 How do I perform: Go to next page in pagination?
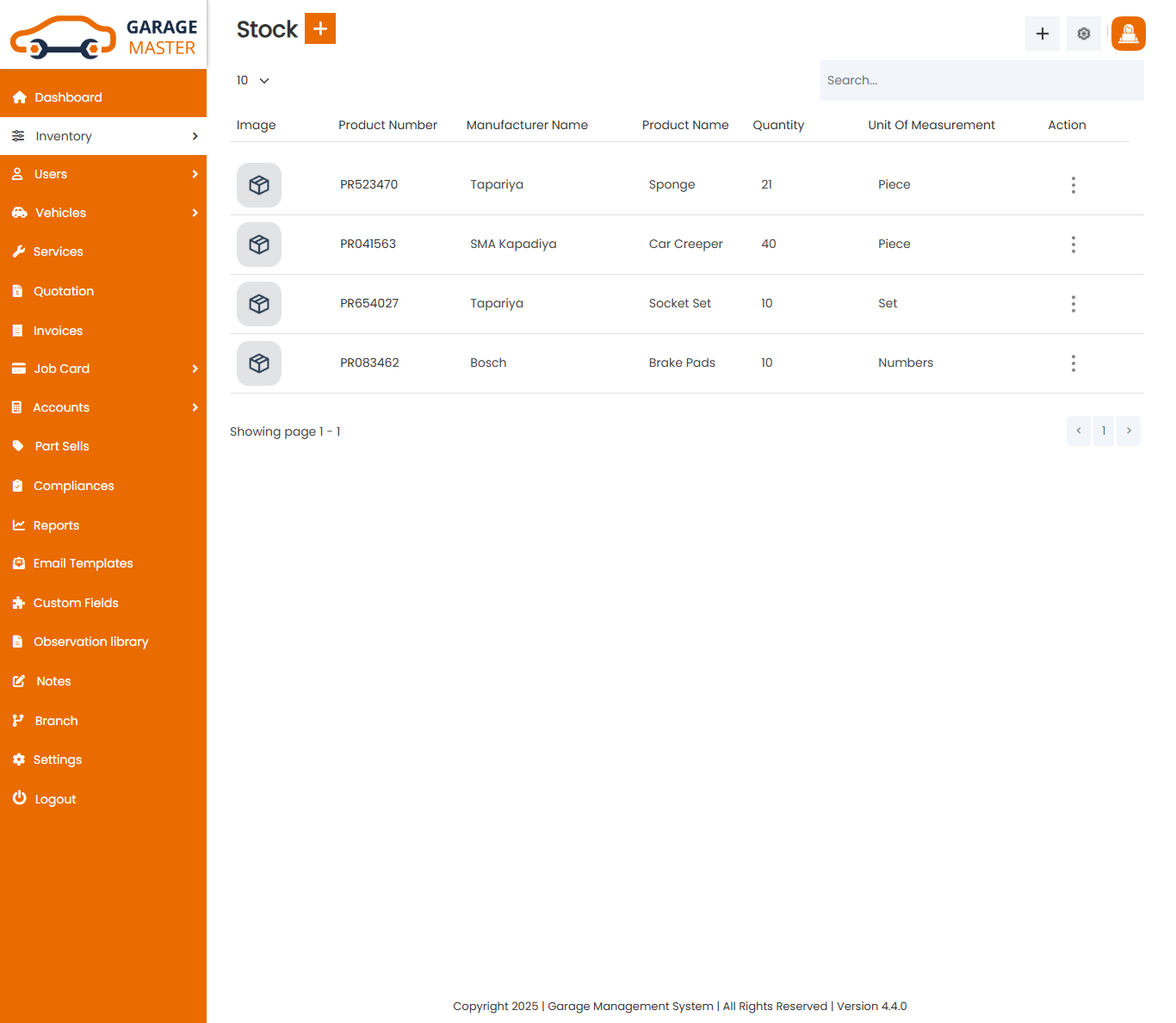(1128, 431)
